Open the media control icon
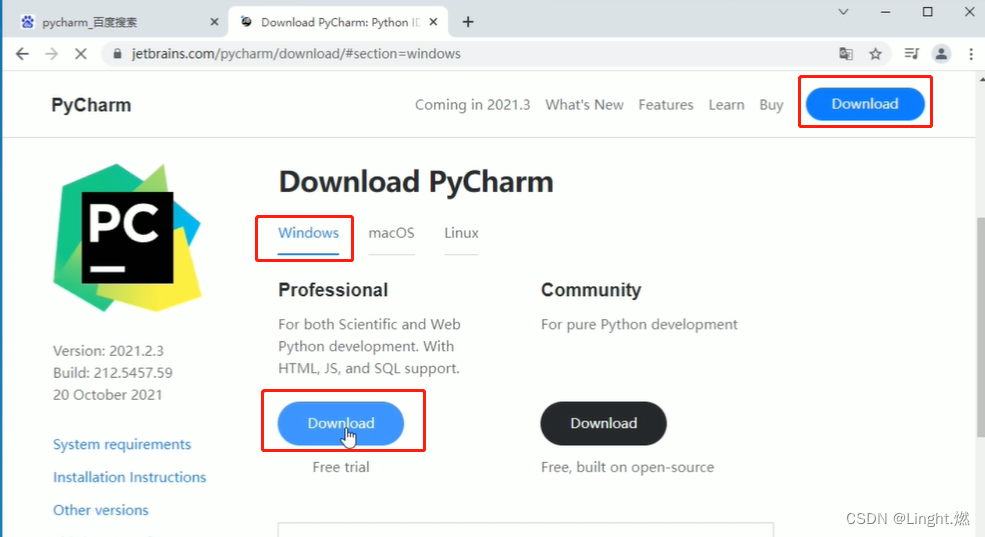This screenshot has height=537, width=985. (912, 54)
